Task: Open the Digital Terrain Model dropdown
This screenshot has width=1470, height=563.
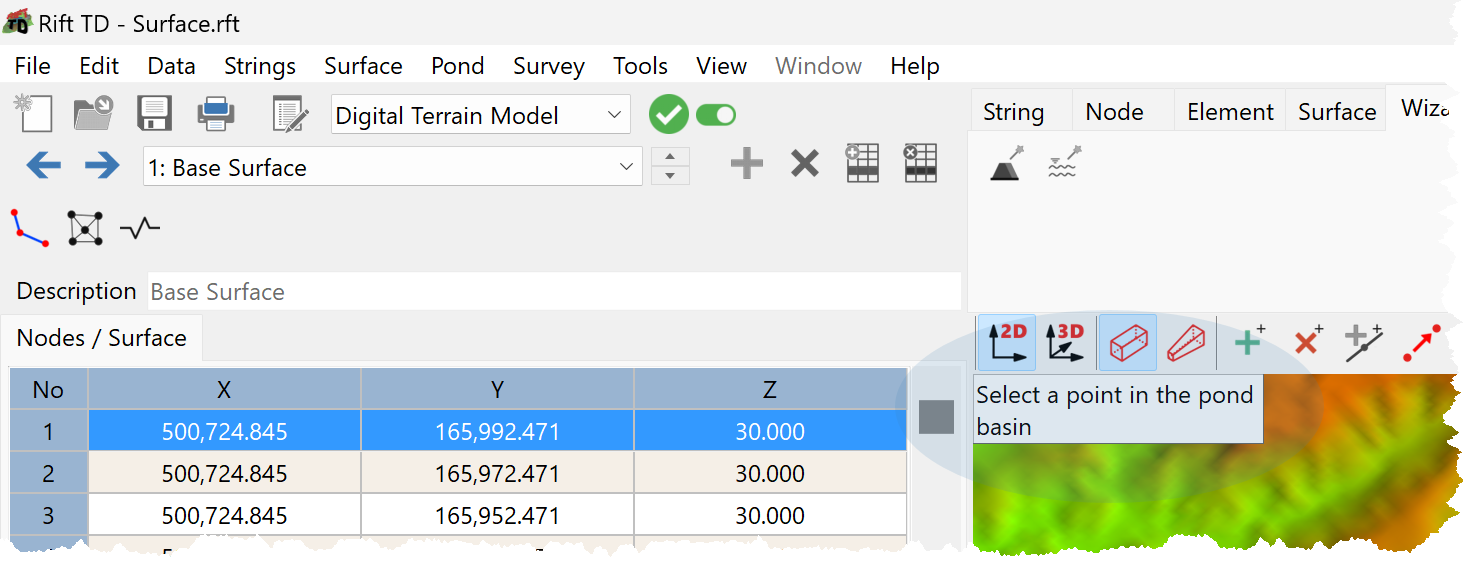Action: click(481, 115)
